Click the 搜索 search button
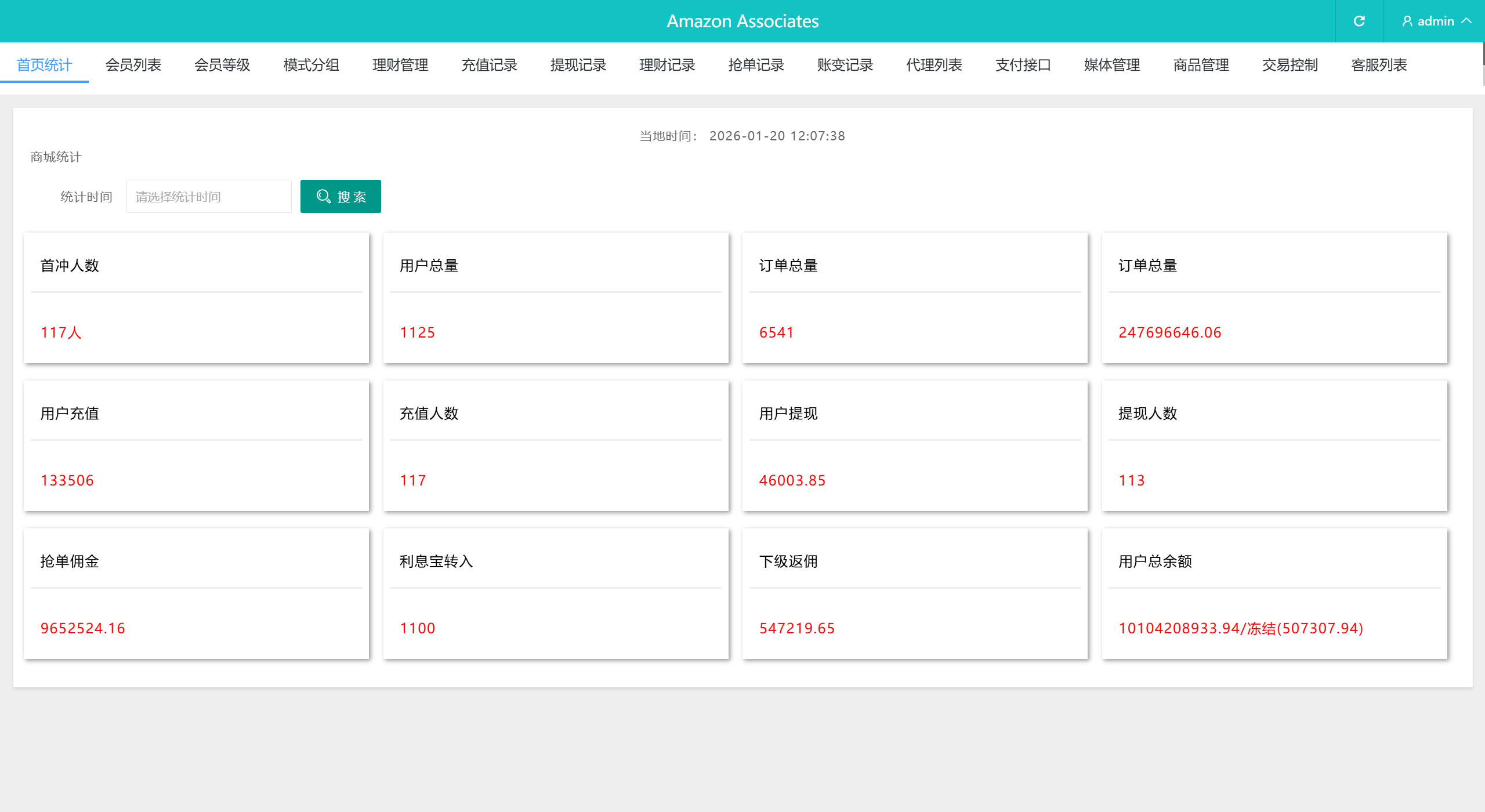The image size is (1485, 812). click(x=341, y=197)
